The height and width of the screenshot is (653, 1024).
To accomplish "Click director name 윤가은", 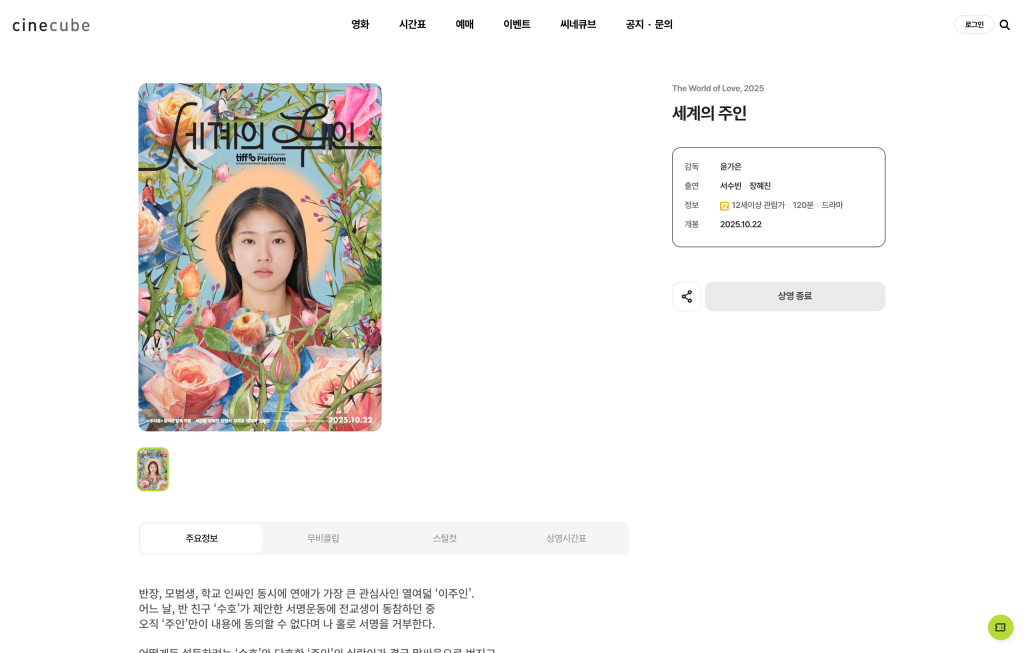I will (x=730, y=167).
